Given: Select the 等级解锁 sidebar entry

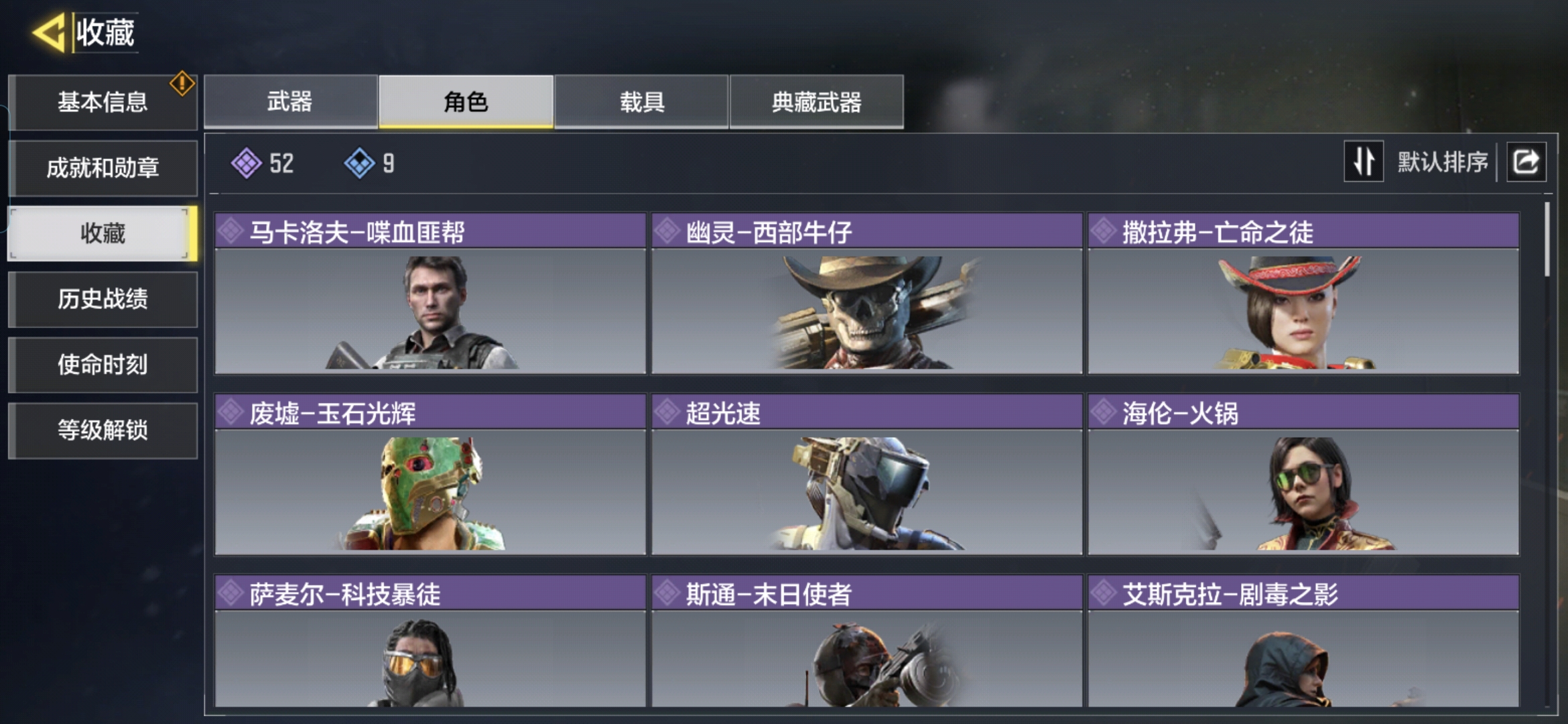Looking at the screenshot, I should [x=103, y=430].
